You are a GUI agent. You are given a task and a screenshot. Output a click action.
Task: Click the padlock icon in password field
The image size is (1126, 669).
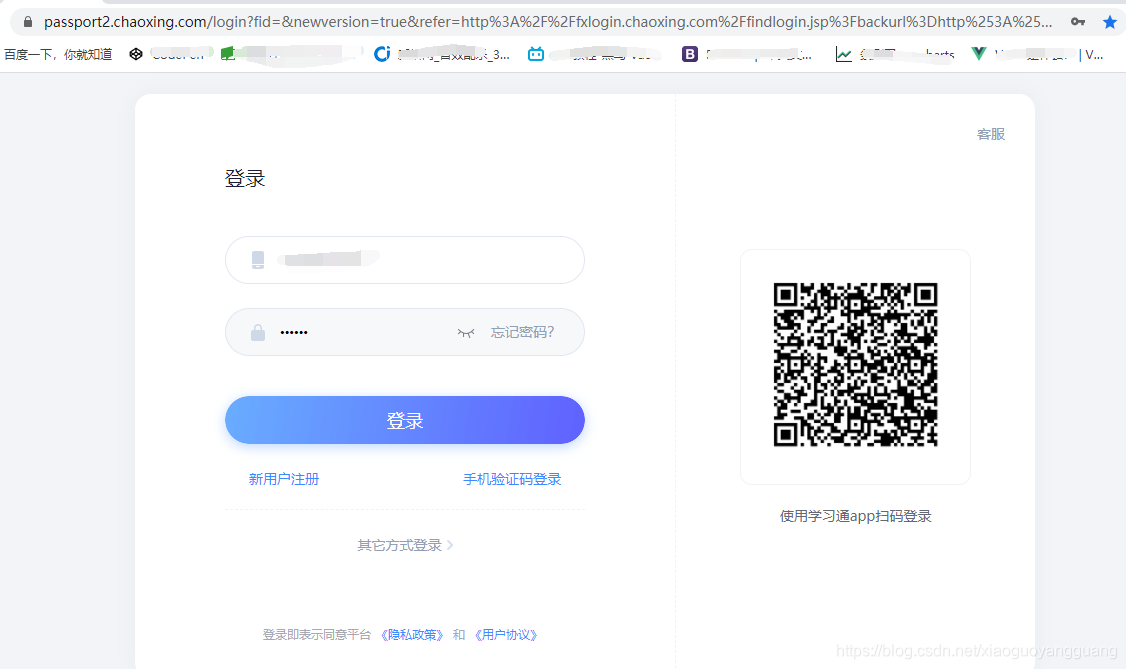(x=258, y=332)
